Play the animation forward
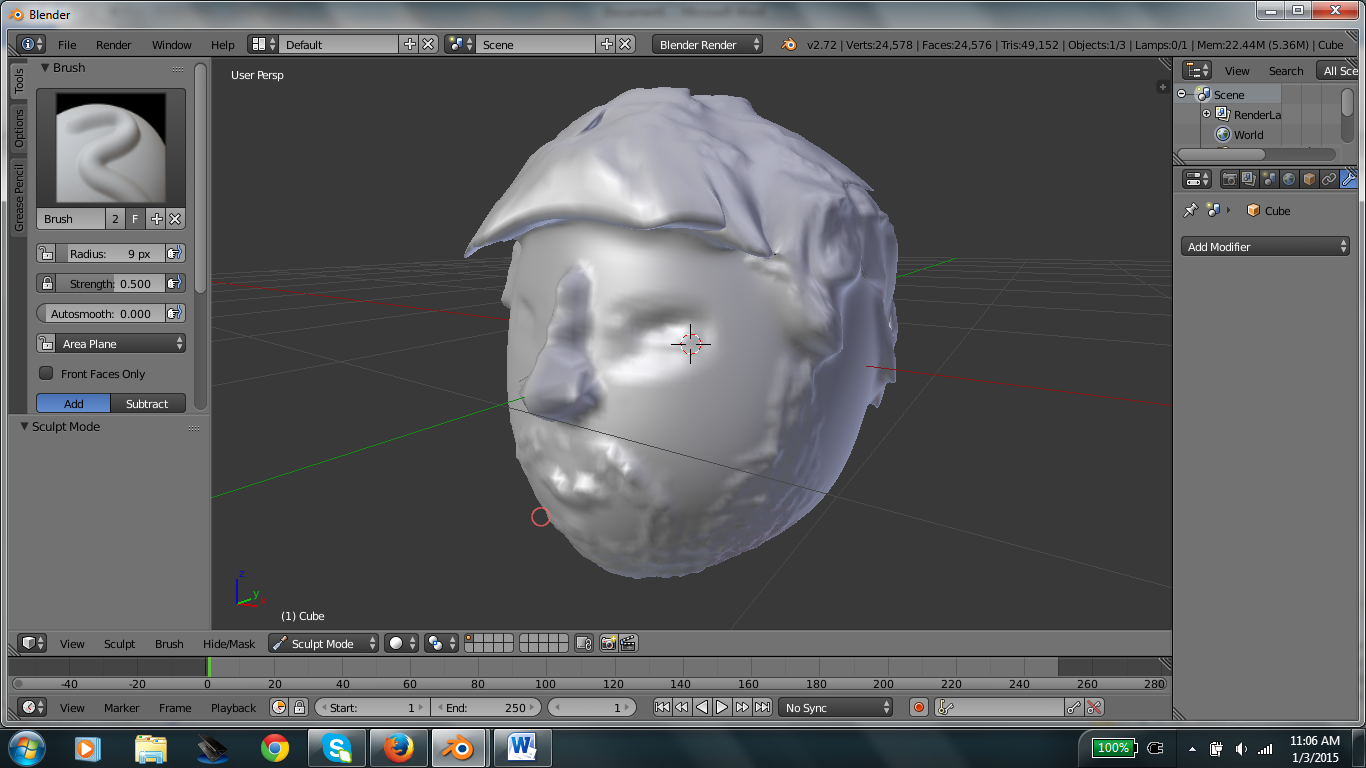 [x=722, y=708]
